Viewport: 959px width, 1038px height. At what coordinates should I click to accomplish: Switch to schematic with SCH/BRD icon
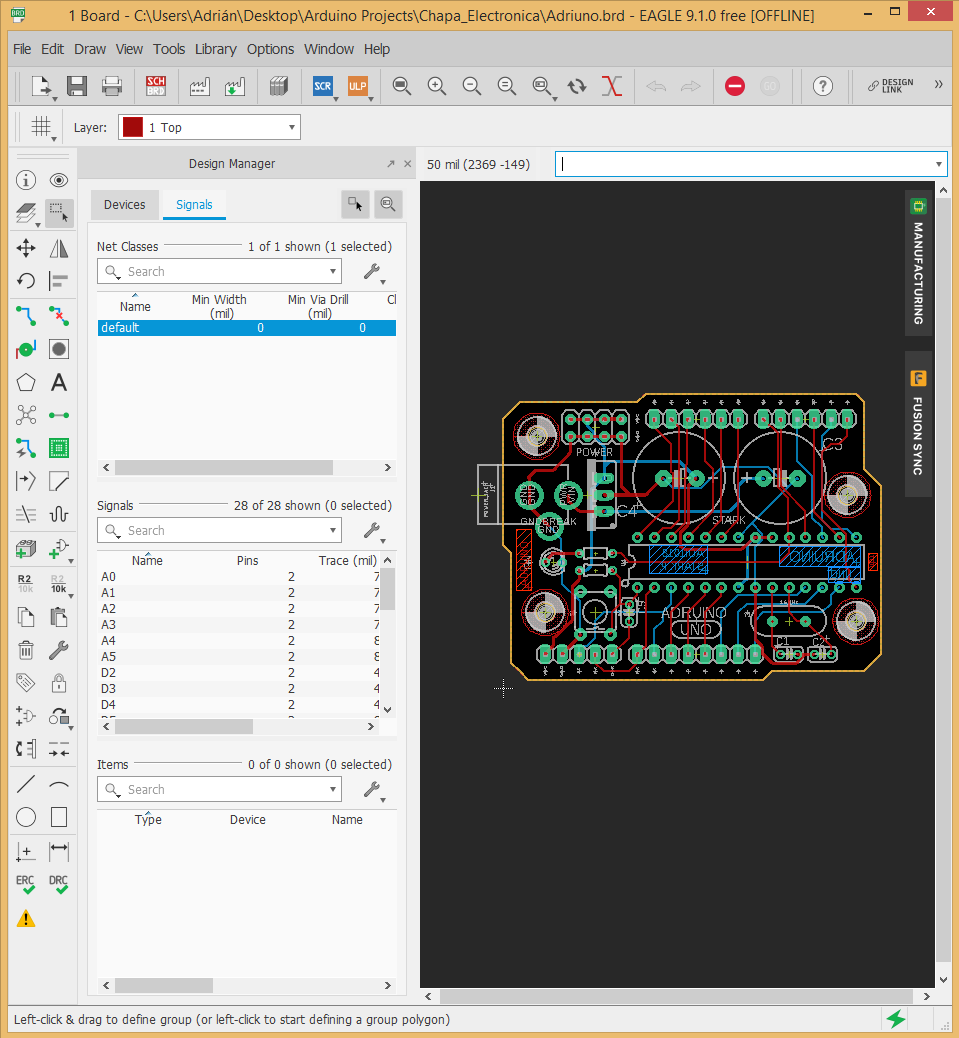156,86
